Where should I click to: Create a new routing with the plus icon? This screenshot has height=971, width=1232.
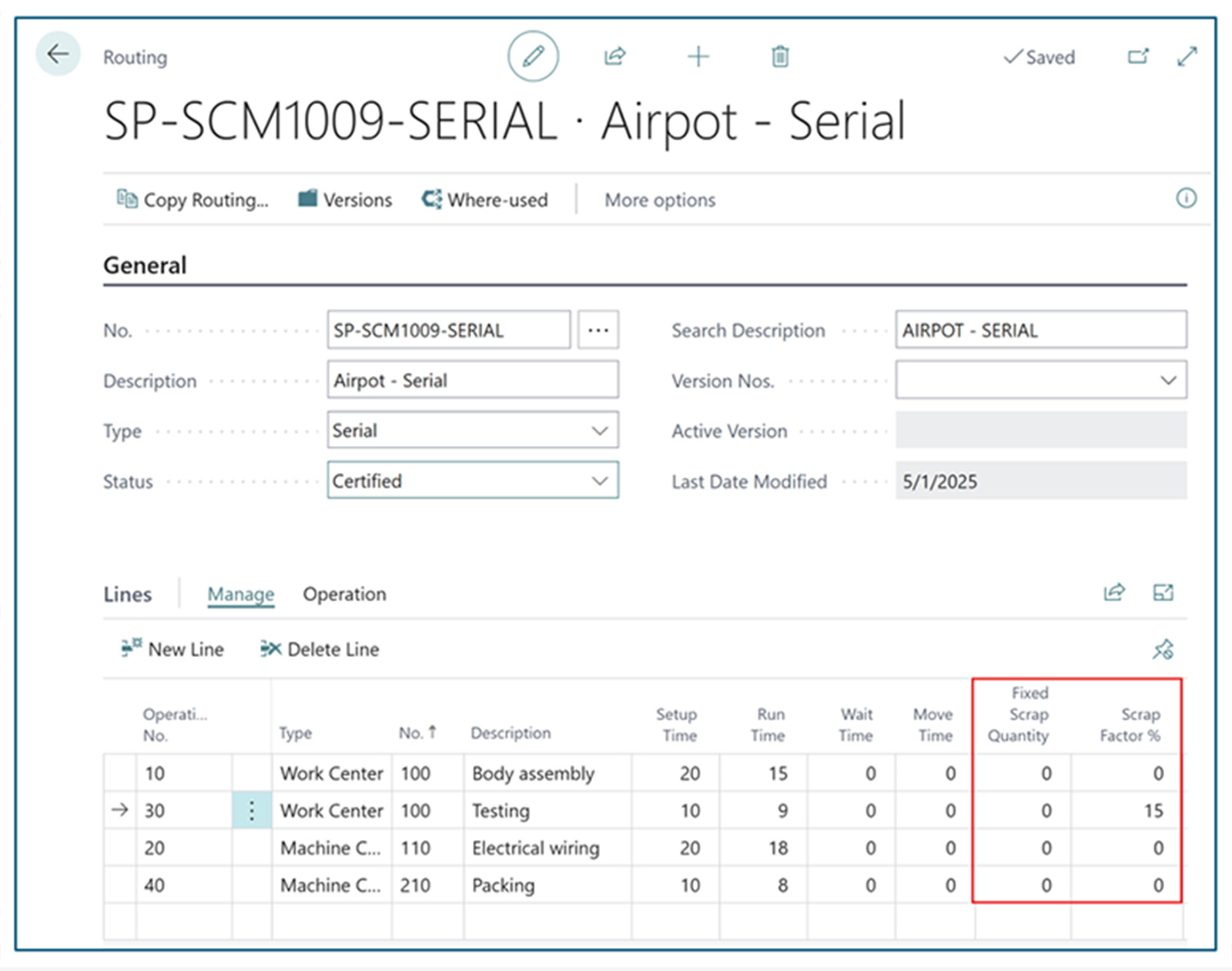[x=698, y=56]
